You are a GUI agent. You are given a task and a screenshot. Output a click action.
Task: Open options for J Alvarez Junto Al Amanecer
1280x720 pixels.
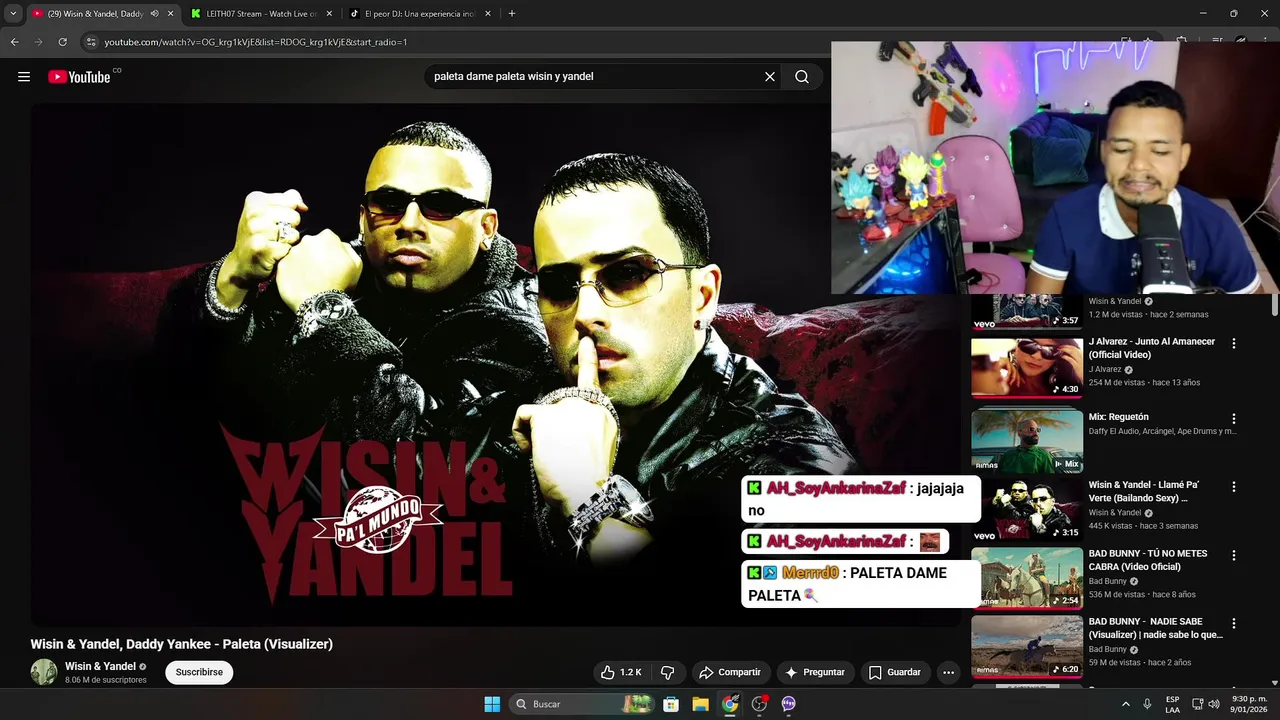[1233, 343]
